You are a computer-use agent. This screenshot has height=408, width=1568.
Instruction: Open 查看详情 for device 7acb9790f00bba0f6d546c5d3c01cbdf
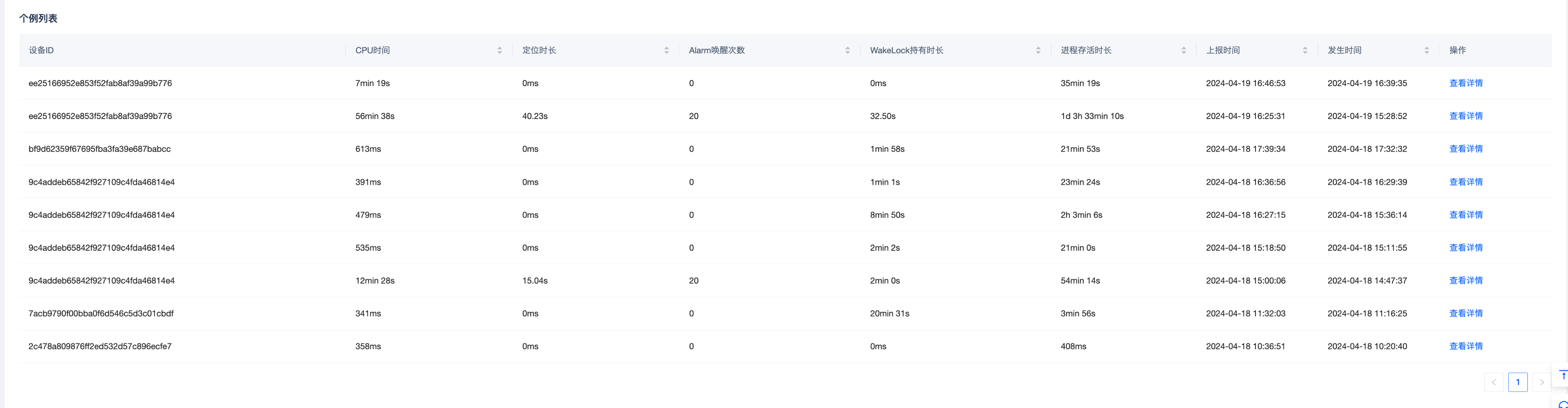point(1465,313)
